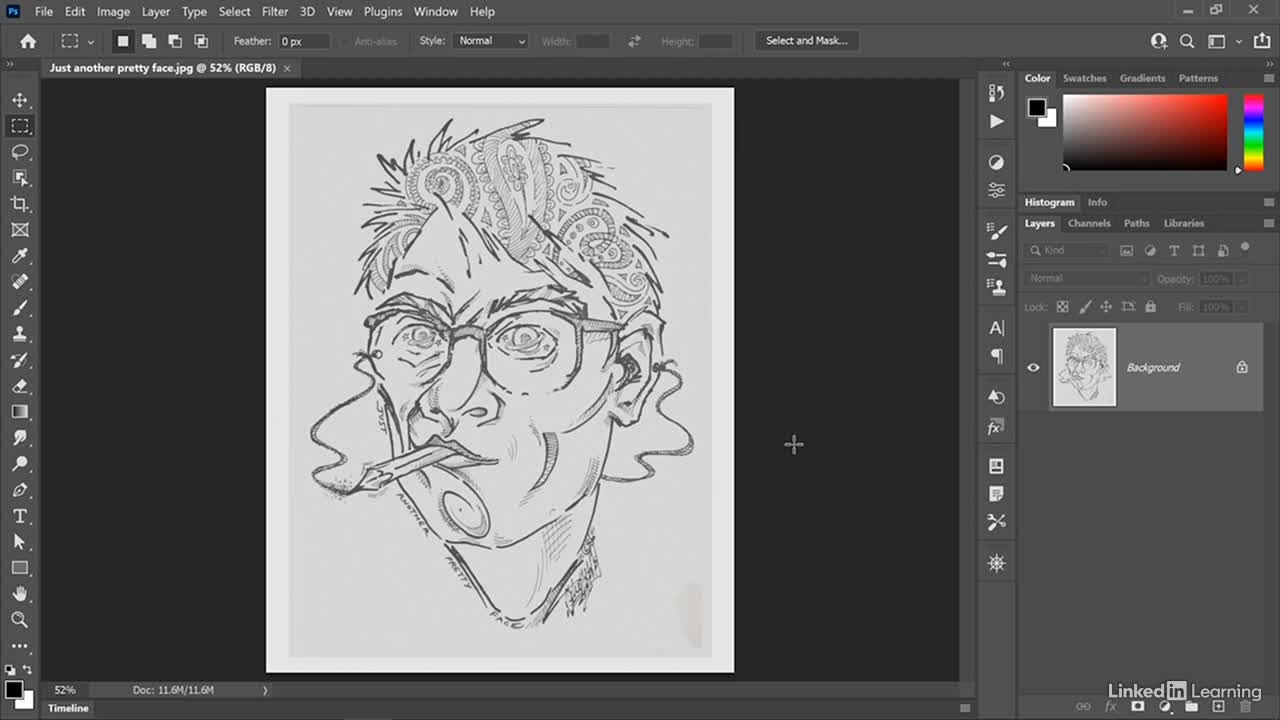The width and height of the screenshot is (1280, 720).
Task: Open the Actions panel play icon
Action: 996,121
